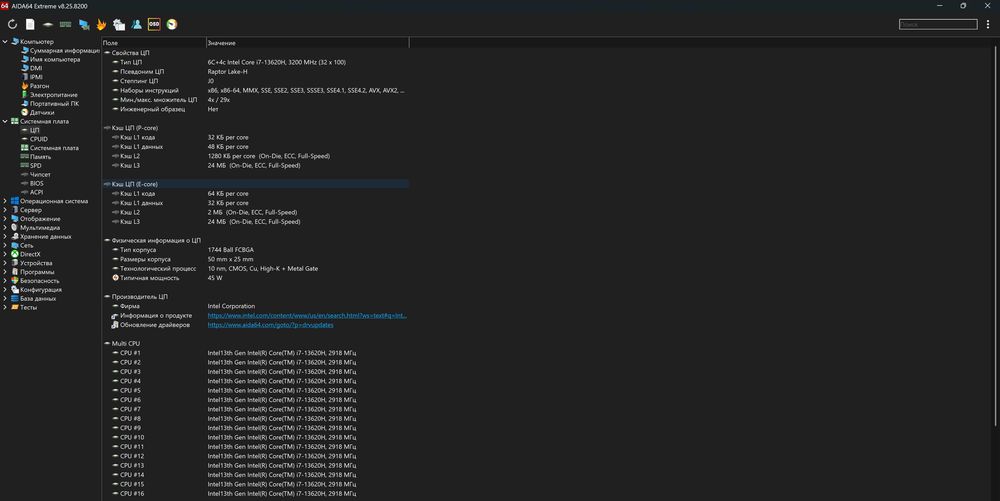Click the user profile toolbar icon
The width and height of the screenshot is (1000, 501).
(x=136, y=24)
